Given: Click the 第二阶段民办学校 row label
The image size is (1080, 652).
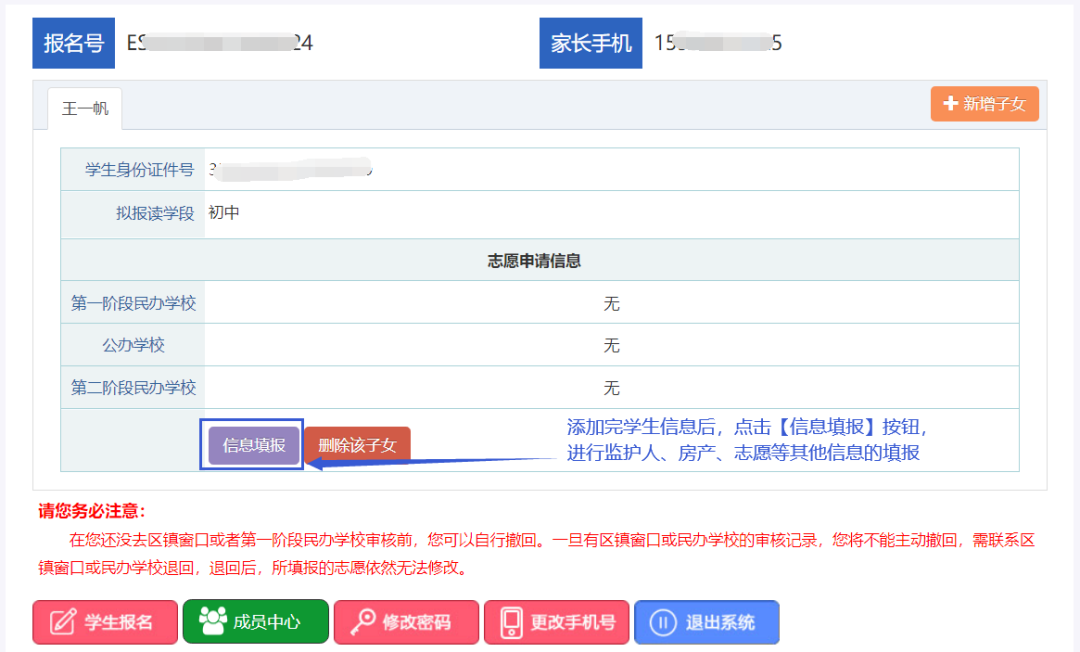Looking at the screenshot, I should click(x=133, y=387).
